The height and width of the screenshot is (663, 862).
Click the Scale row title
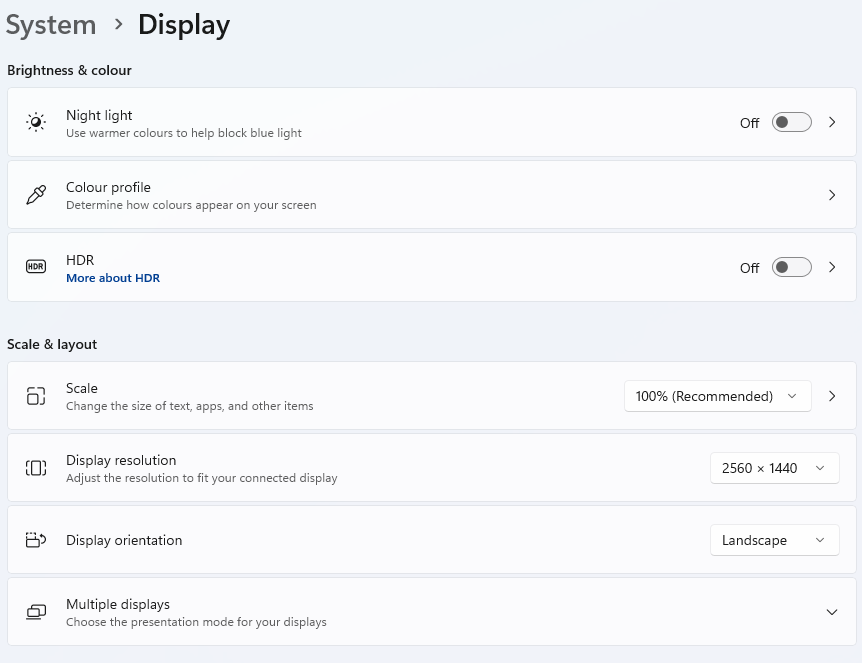82,388
